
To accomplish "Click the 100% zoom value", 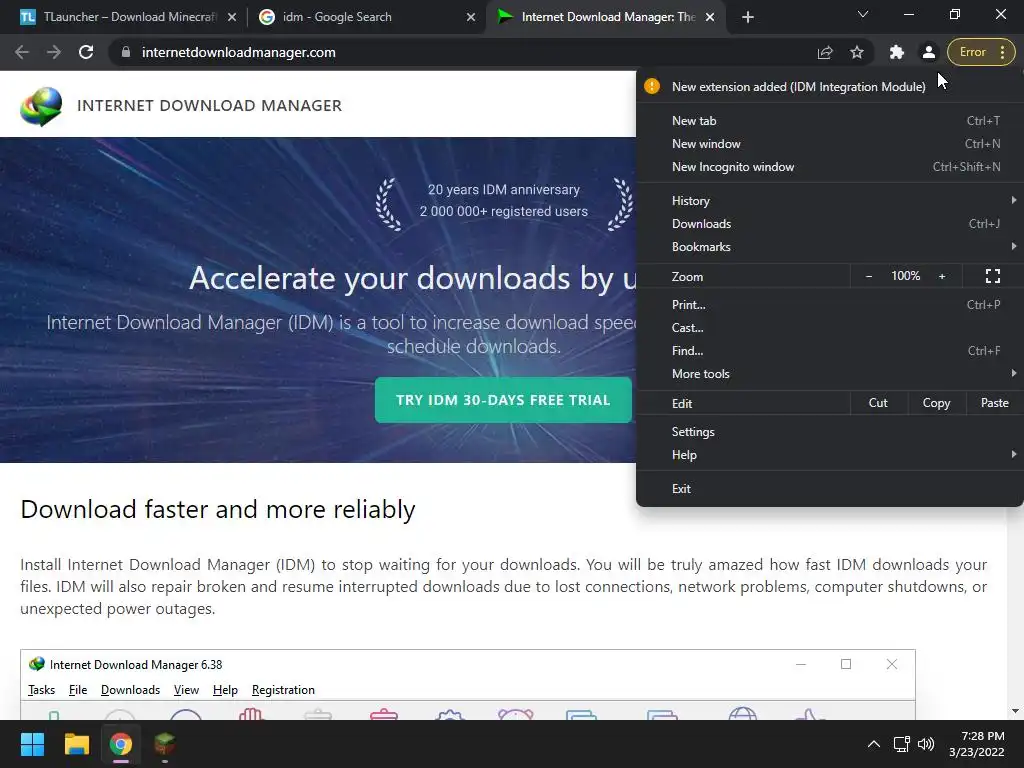I will (905, 276).
